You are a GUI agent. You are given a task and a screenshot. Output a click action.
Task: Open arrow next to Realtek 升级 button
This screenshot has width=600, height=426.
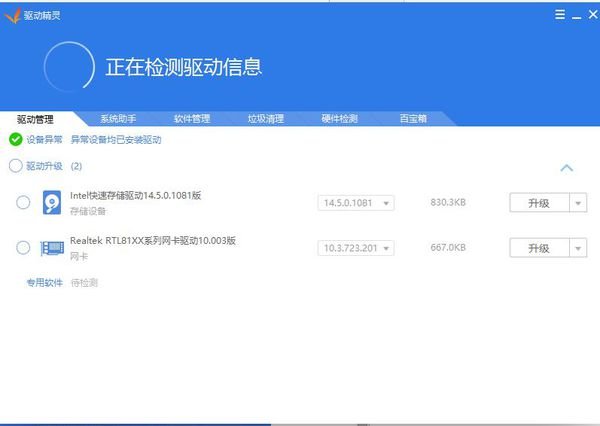(x=578, y=248)
